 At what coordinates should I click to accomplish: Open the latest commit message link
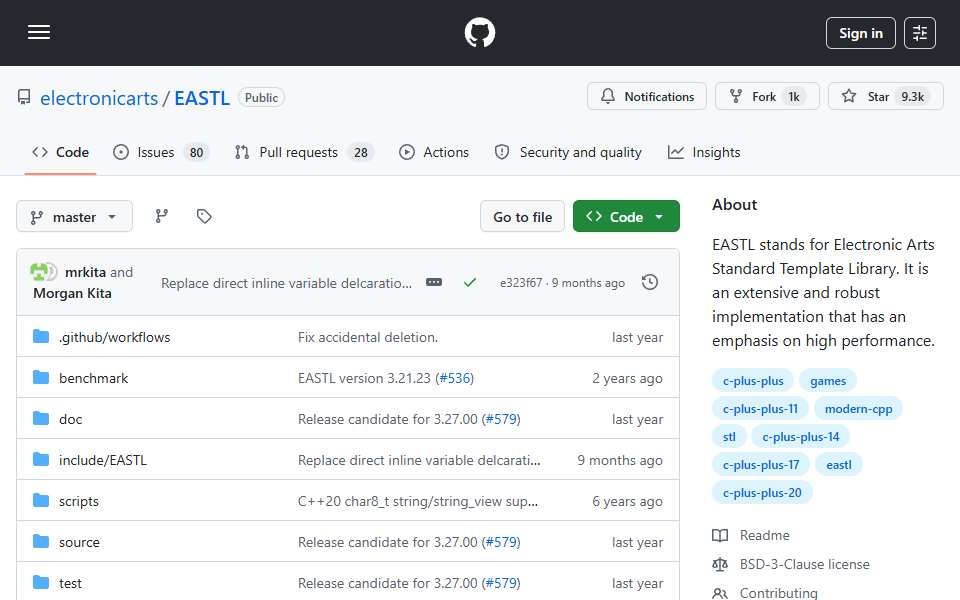[286, 283]
